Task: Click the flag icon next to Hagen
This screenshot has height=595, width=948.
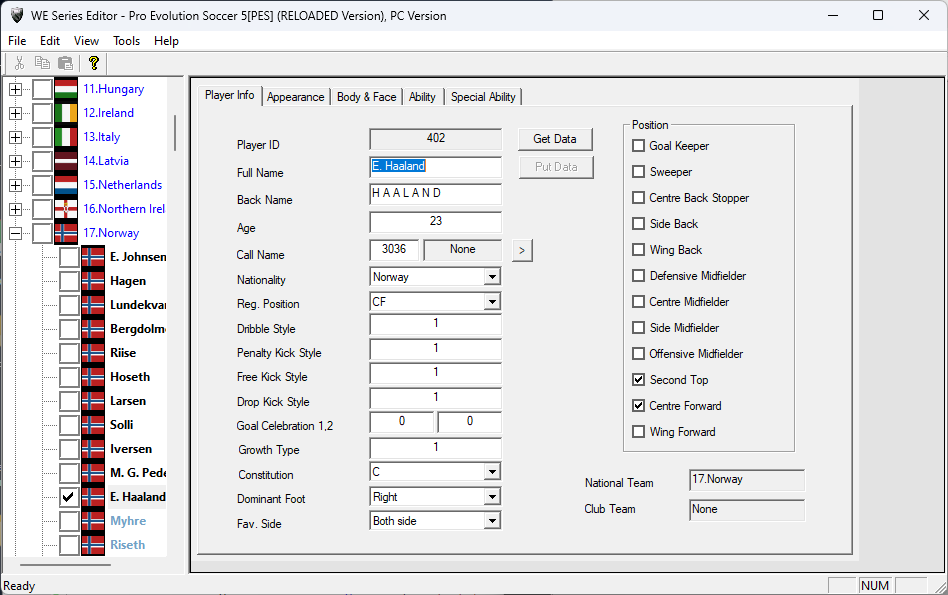Action: coord(93,281)
